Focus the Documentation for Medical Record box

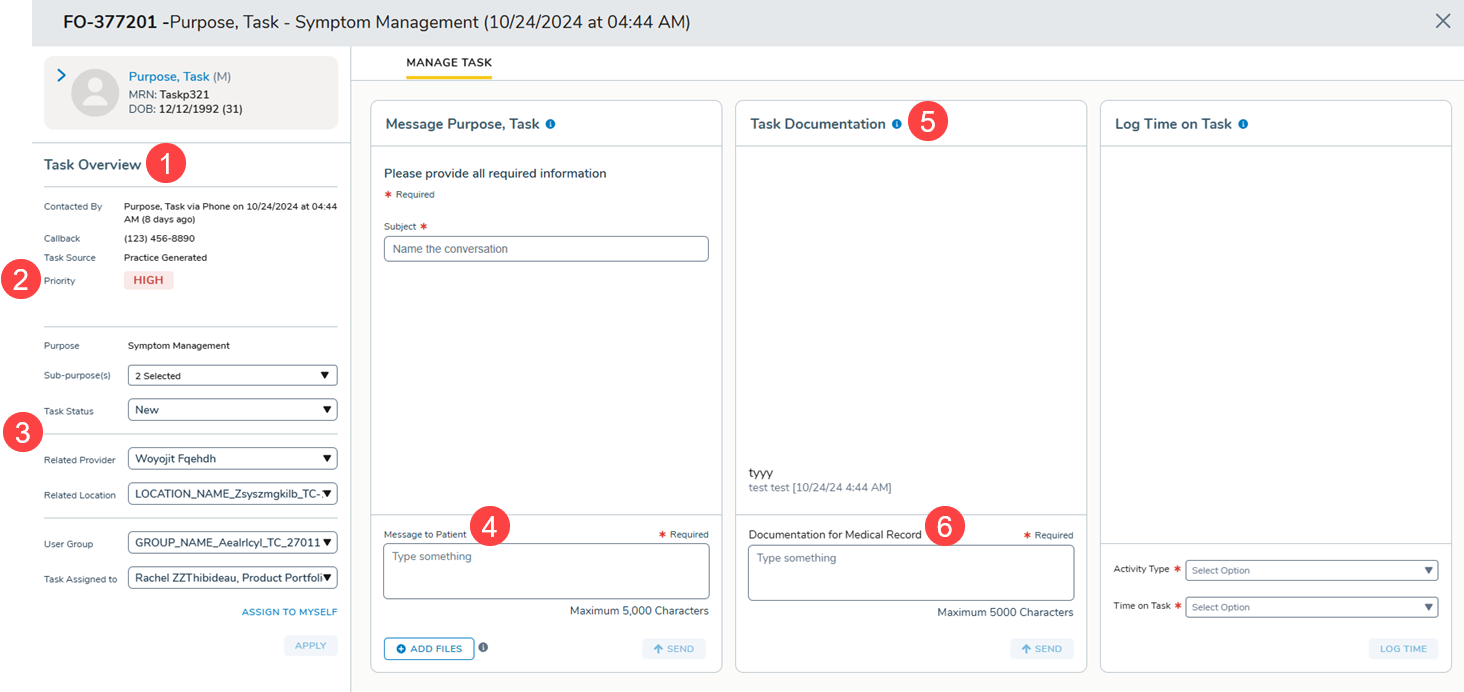tap(910, 573)
